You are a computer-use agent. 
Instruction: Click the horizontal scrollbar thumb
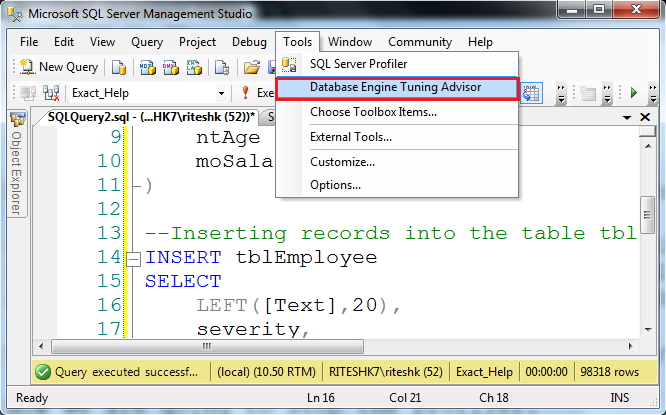click(x=207, y=347)
